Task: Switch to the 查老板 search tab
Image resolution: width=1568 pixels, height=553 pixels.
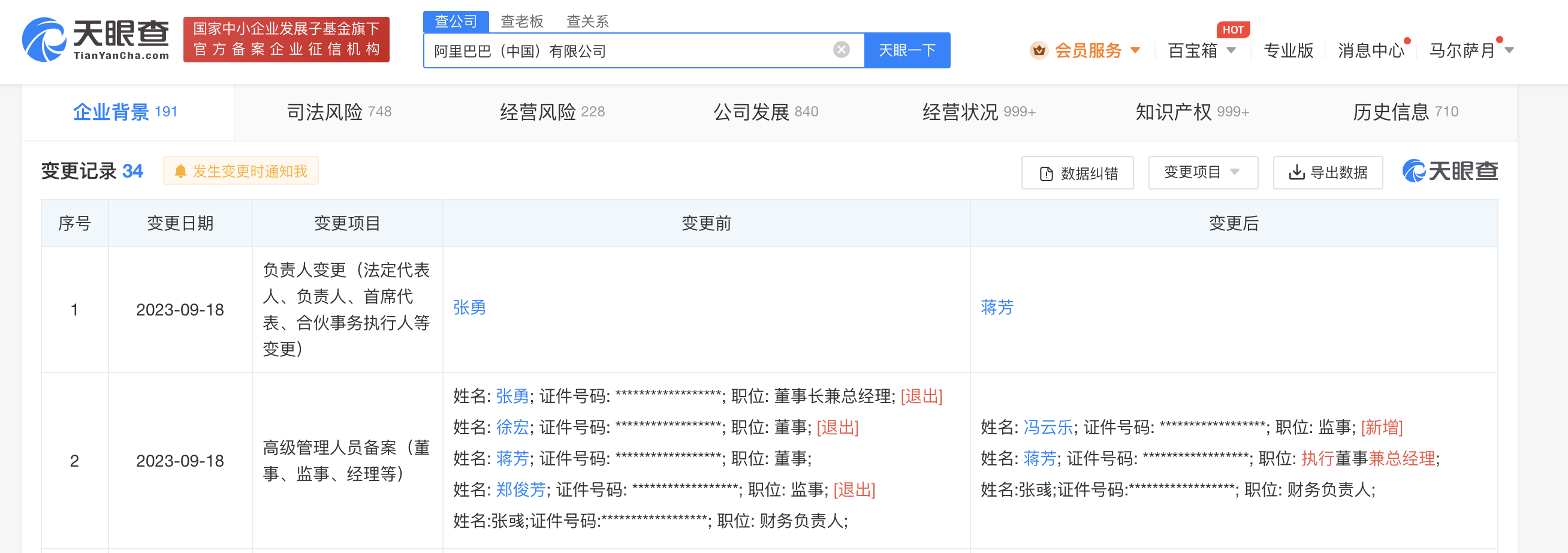Action: [521, 22]
